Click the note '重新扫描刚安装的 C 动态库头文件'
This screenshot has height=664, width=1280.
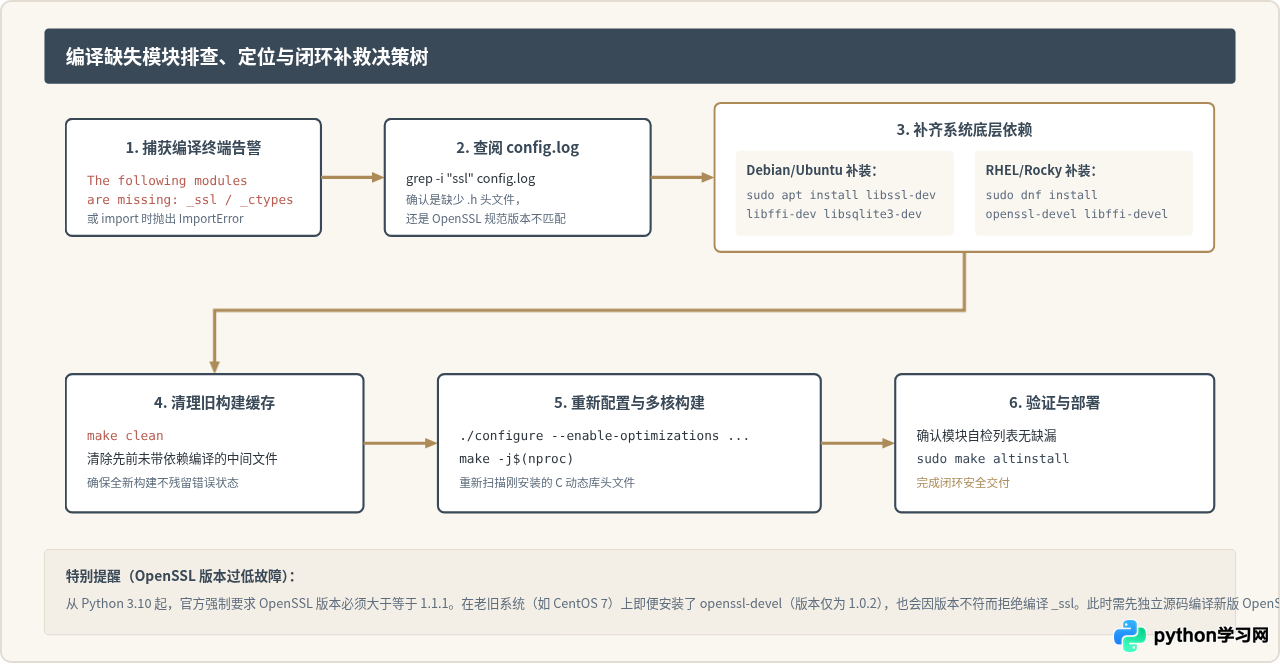(547, 482)
